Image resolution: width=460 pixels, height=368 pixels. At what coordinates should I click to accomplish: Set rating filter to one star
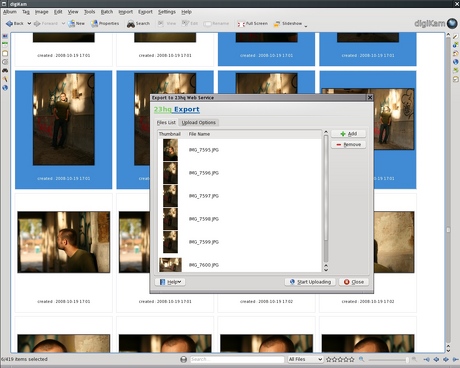pos(329,359)
